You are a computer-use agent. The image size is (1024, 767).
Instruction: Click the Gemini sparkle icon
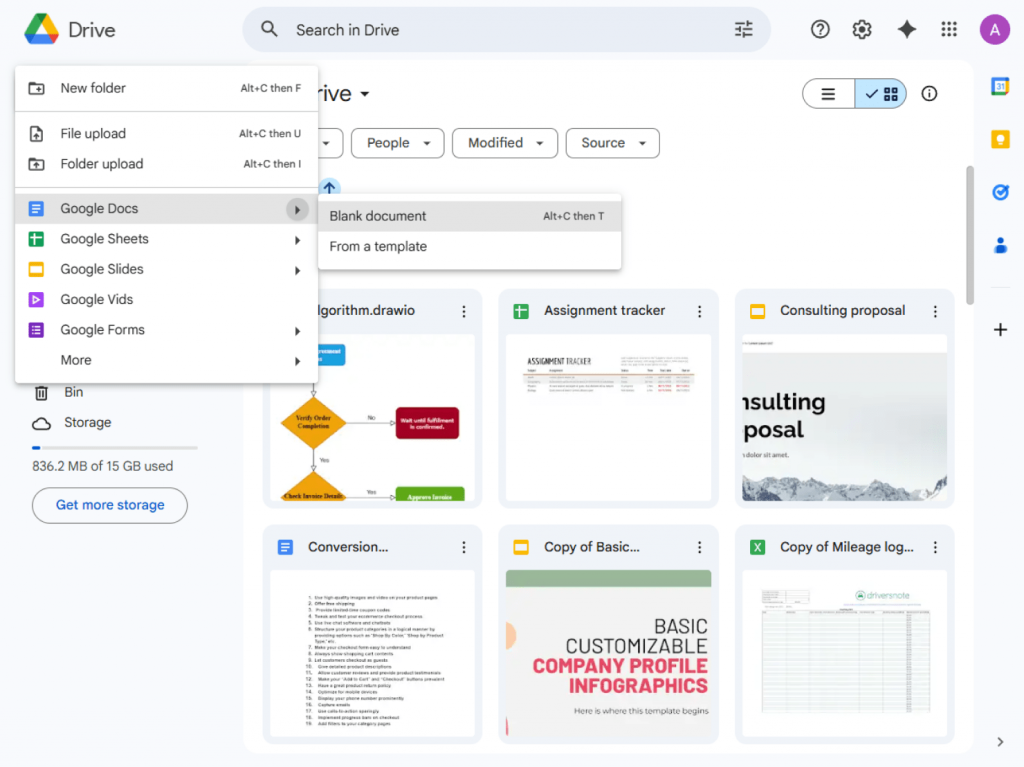tap(907, 30)
